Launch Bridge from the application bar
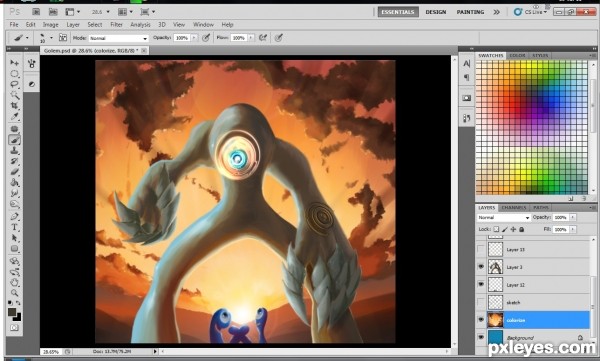The image size is (600, 361). click(x=36, y=12)
